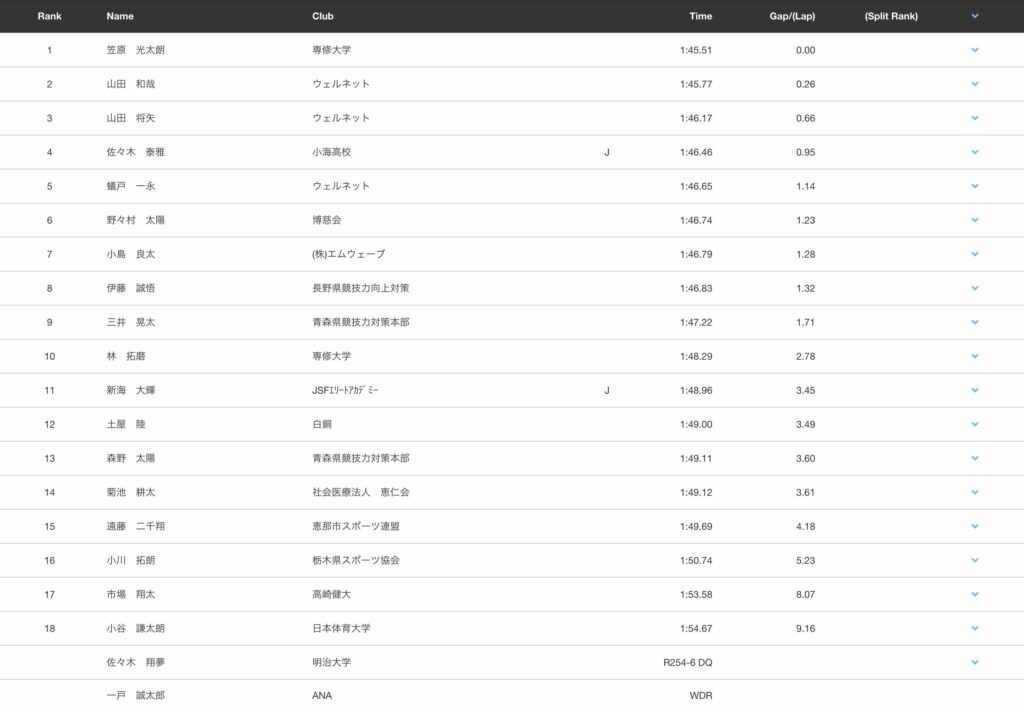Expand the 1:45.77 rank 2 row chevron
1024x711 pixels.
(x=974, y=84)
